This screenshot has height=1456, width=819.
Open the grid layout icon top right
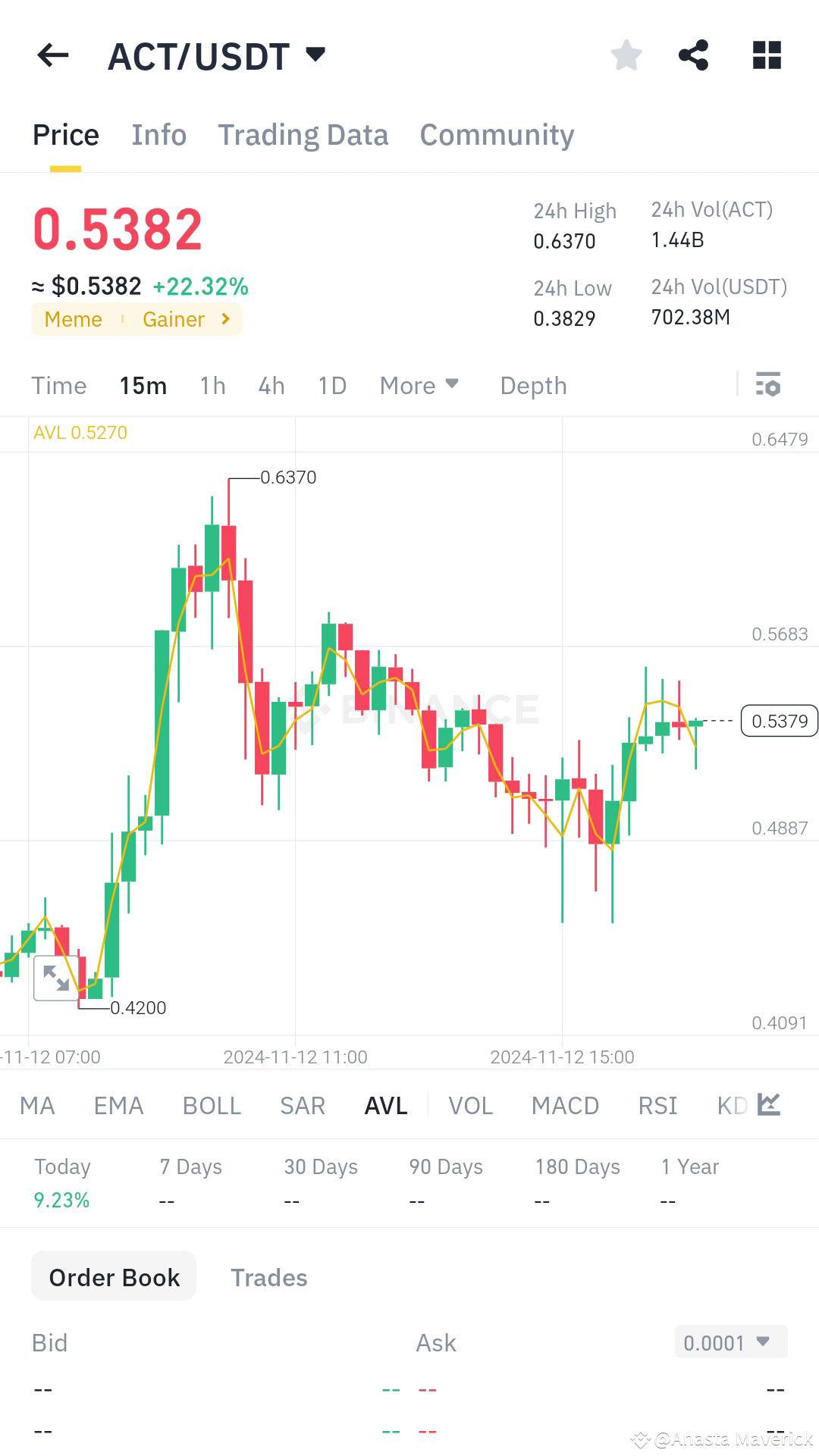[766, 55]
